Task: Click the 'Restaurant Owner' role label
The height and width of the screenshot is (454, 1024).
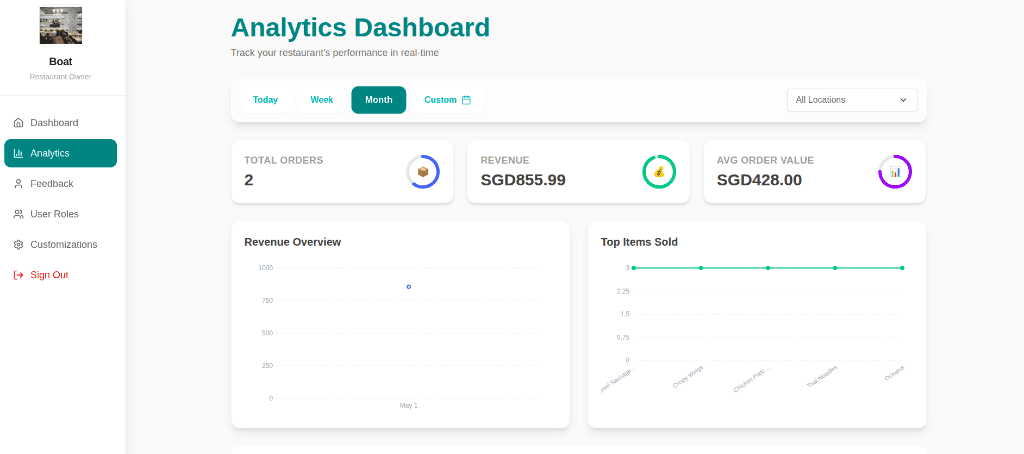Action: coord(61,76)
